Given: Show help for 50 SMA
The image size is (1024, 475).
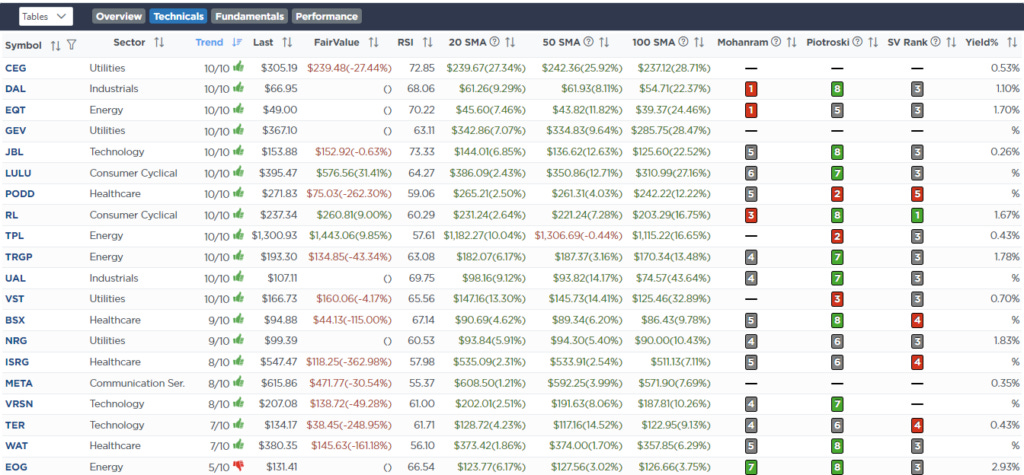Looking at the screenshot, I should 588,42.
